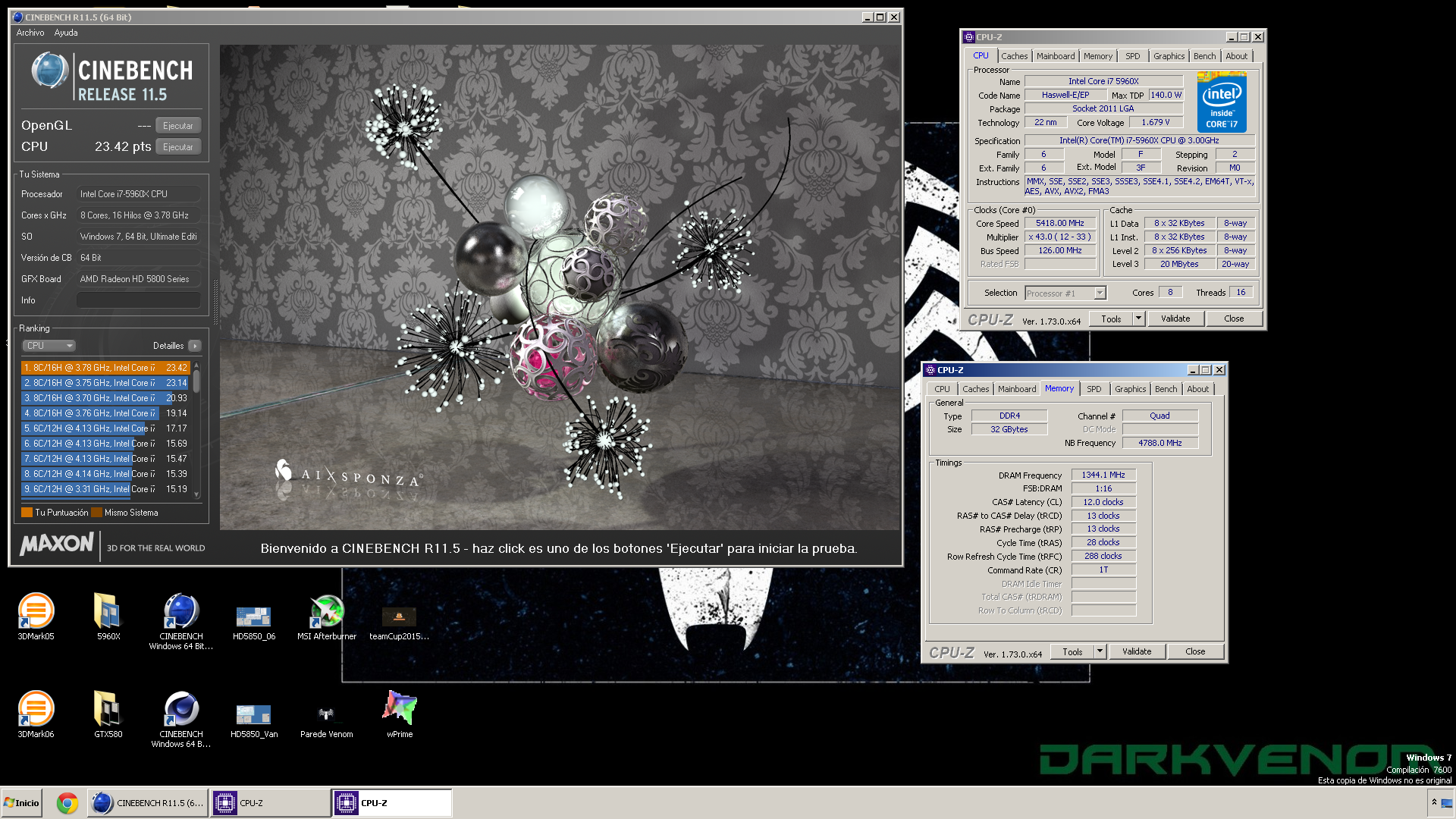
Task: Switch to CINEBENCH R11.5 taskbar item
Action: pos(148,803)
